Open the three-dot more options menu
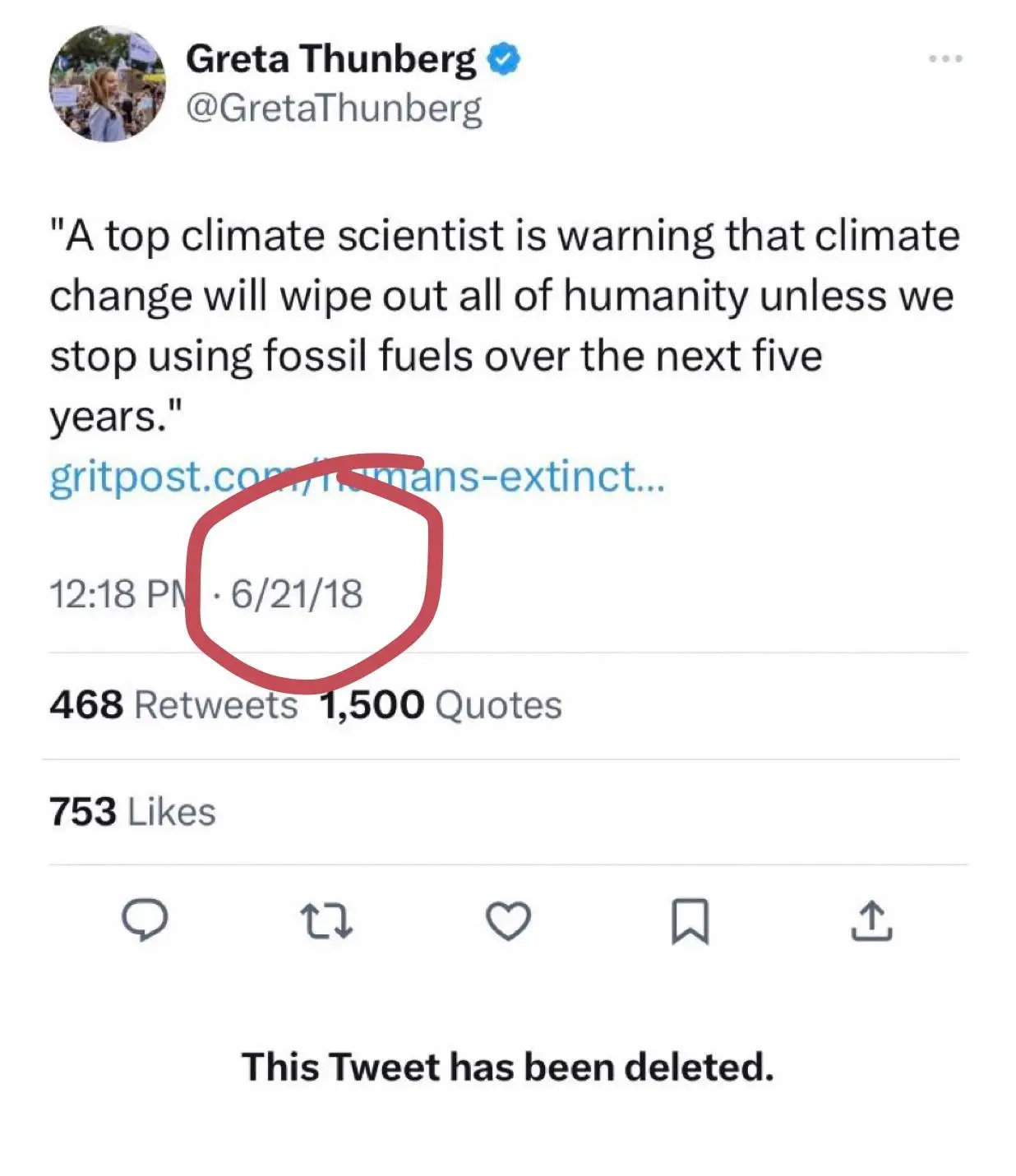1016x1176 pixels. [x=945, y=59]
